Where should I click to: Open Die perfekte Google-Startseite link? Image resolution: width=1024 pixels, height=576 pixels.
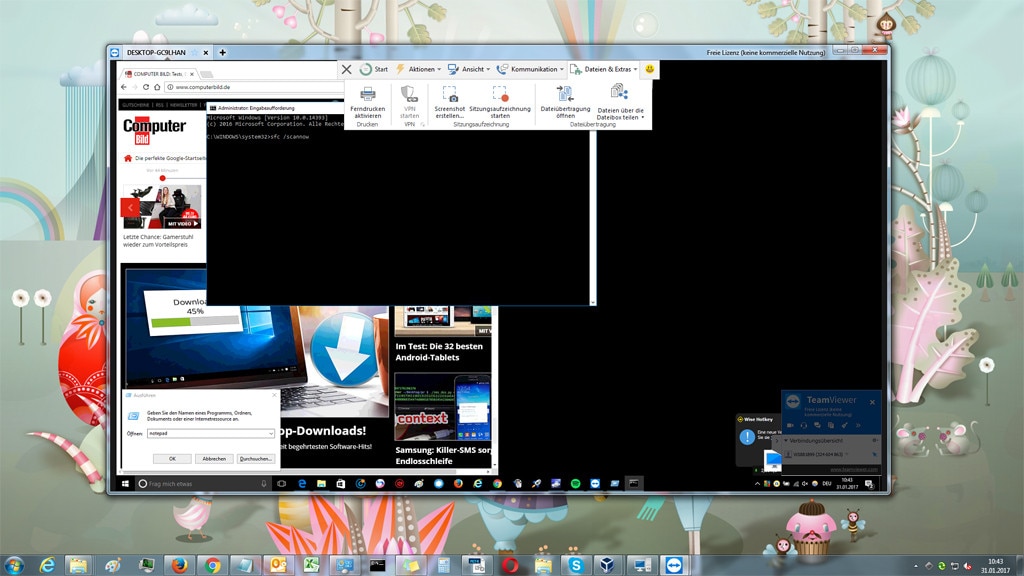[170, 158]
